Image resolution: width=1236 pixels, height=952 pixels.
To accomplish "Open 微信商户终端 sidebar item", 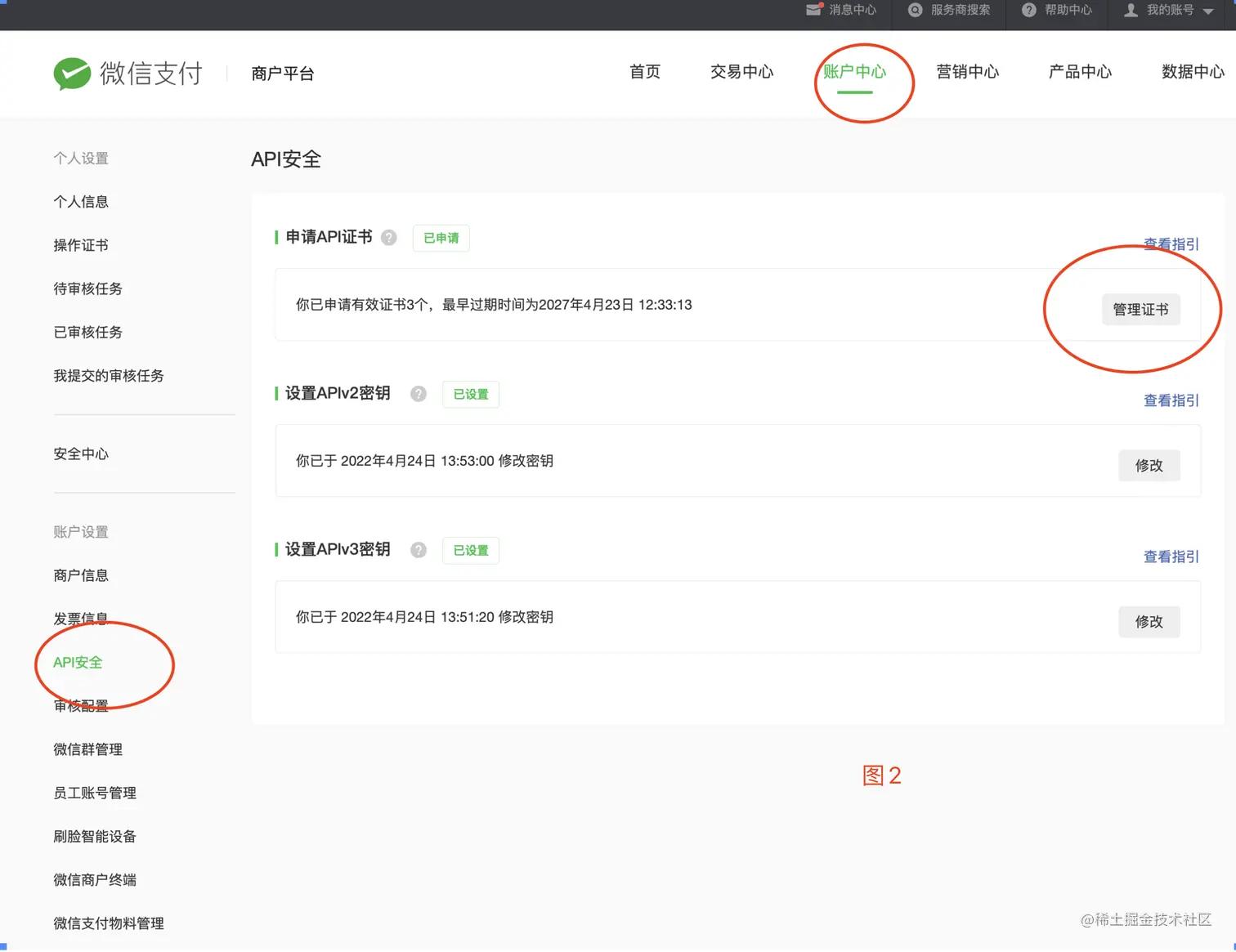I will point(95,880).
